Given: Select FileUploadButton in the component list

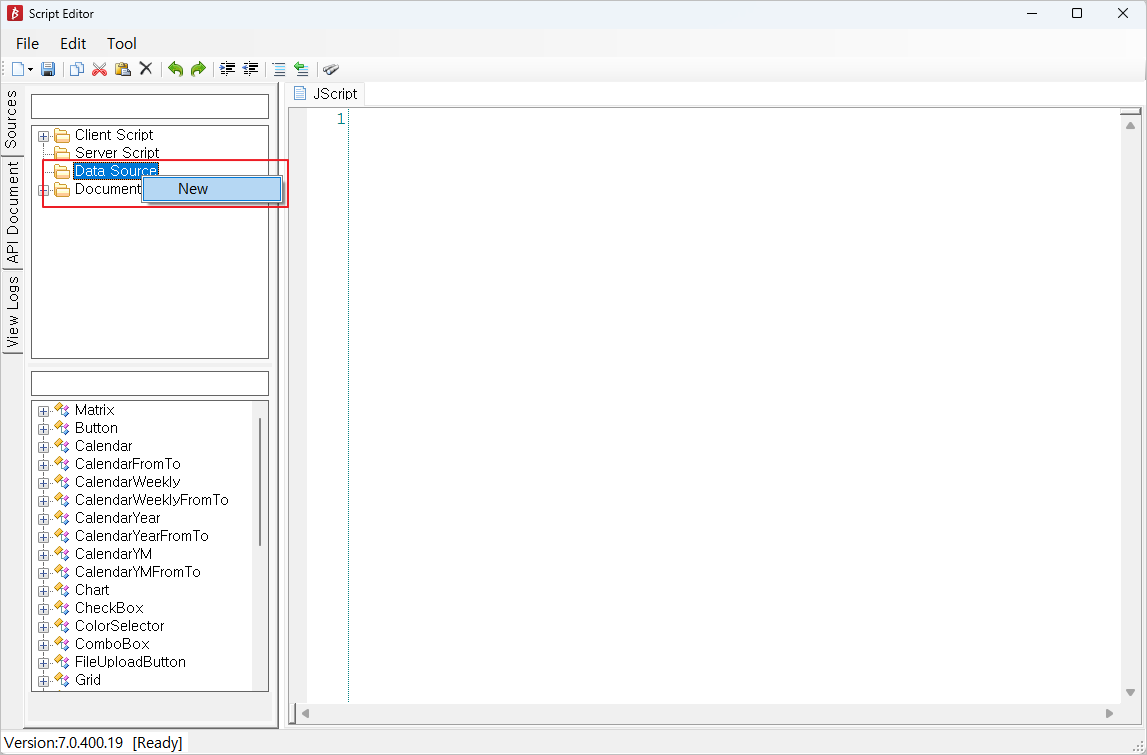Looking at the screenshot, I should click(x=130, y=662).
